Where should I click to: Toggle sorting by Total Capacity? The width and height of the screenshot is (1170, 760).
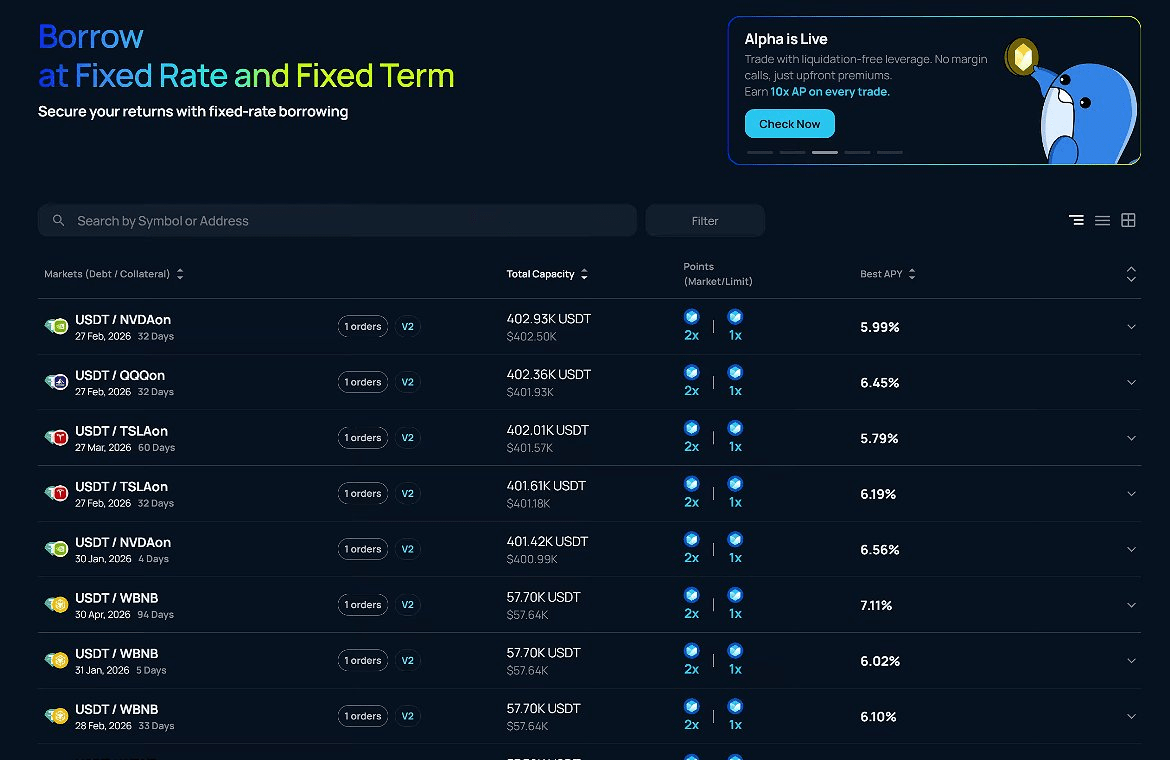coord(584,274)
